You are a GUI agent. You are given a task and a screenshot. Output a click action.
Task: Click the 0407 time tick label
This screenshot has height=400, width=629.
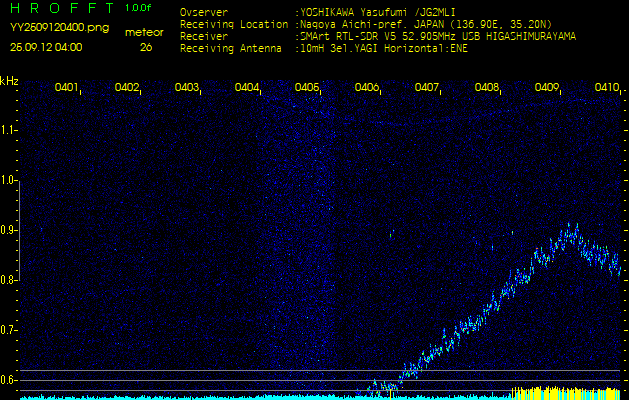tap(427, 88)
